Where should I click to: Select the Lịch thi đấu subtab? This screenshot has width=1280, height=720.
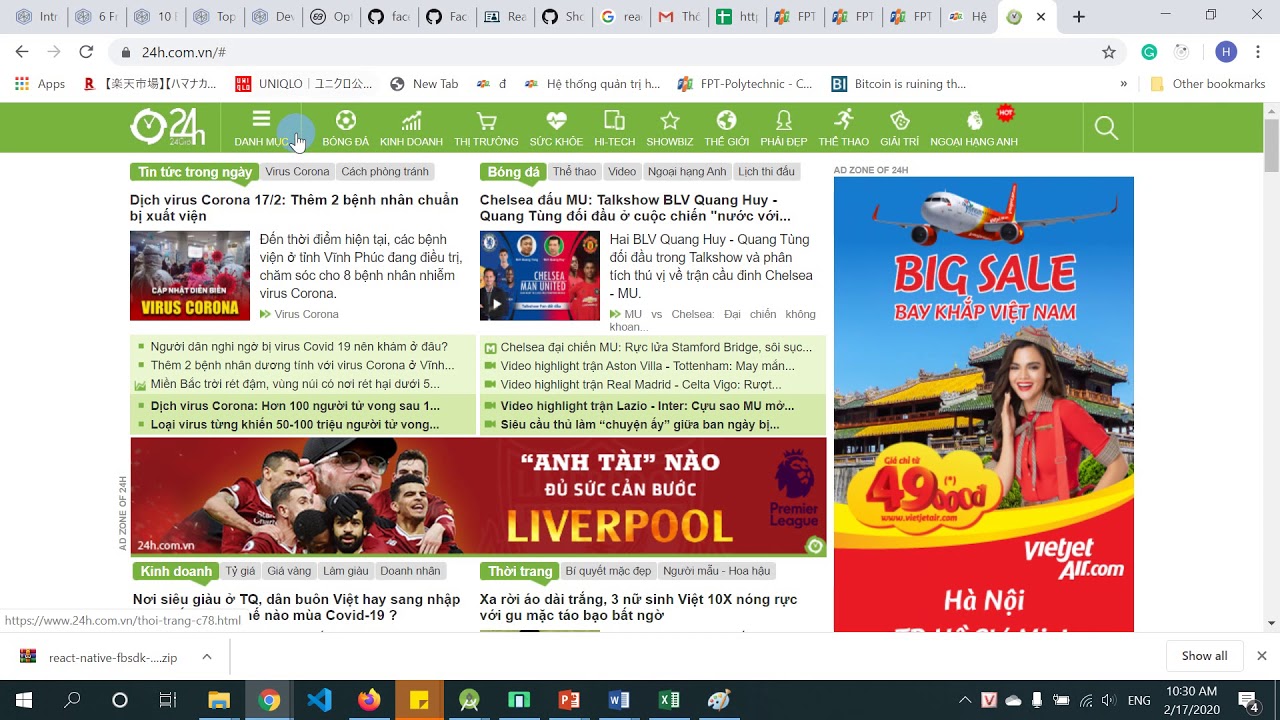coord(766,172)
